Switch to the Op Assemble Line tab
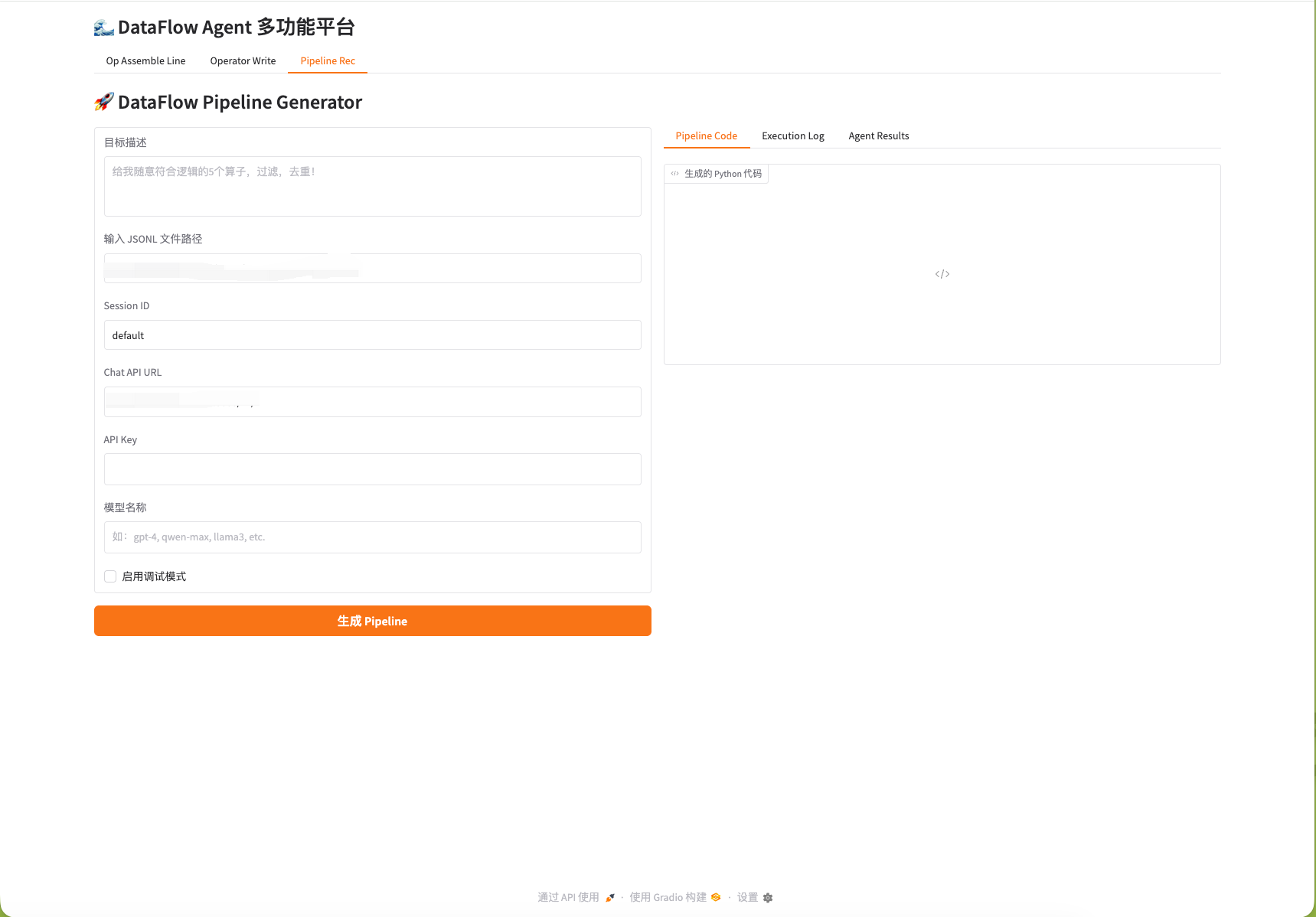 [145, 60]
